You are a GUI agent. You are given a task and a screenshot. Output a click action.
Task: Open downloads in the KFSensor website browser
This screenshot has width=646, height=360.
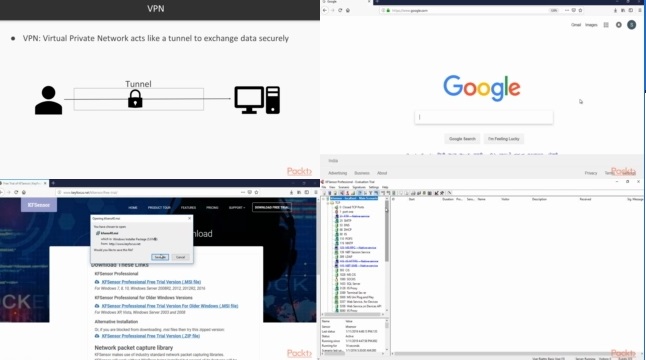pos(291,192)
